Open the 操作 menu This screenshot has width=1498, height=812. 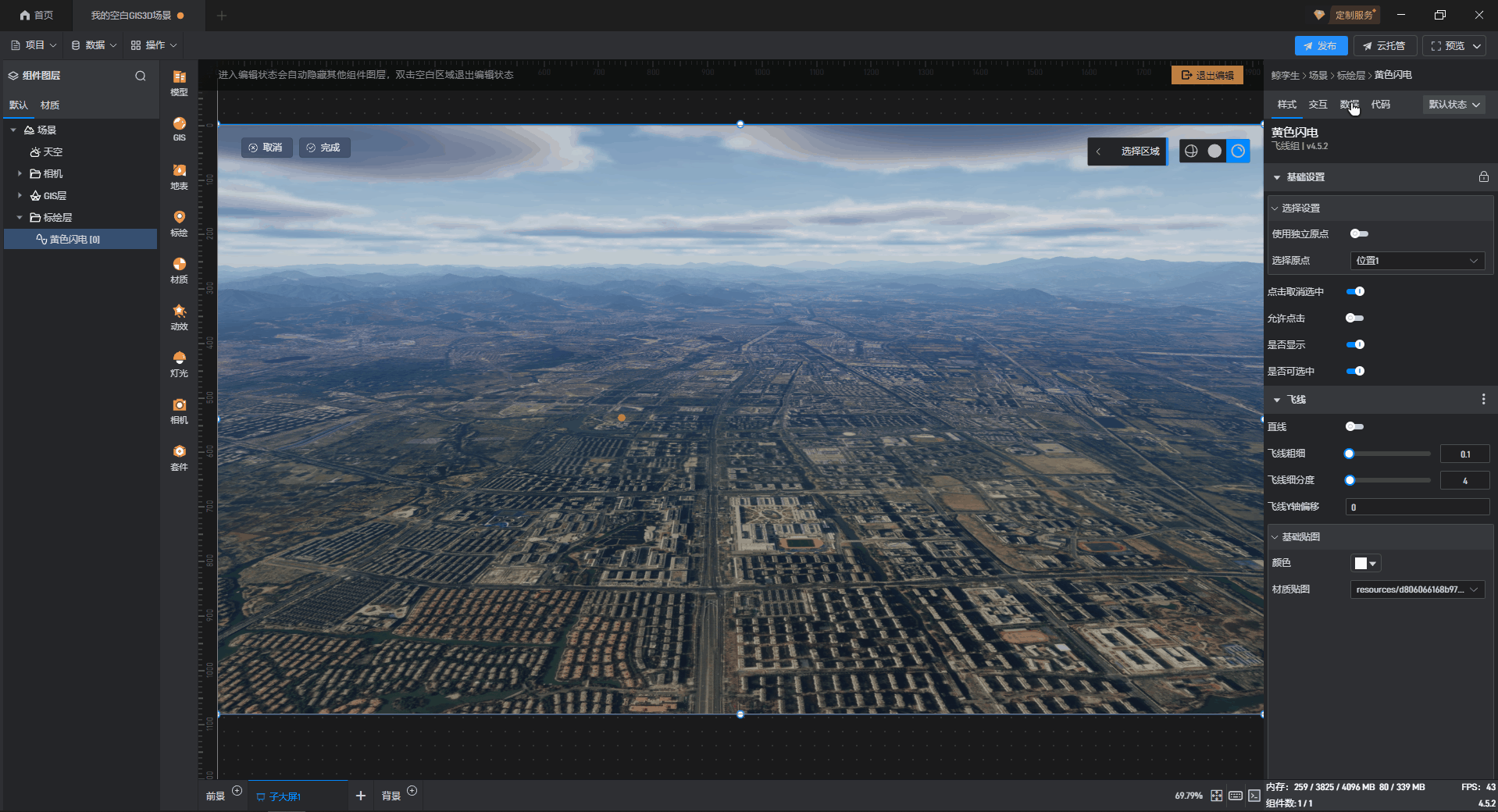[x=154, y=45]
